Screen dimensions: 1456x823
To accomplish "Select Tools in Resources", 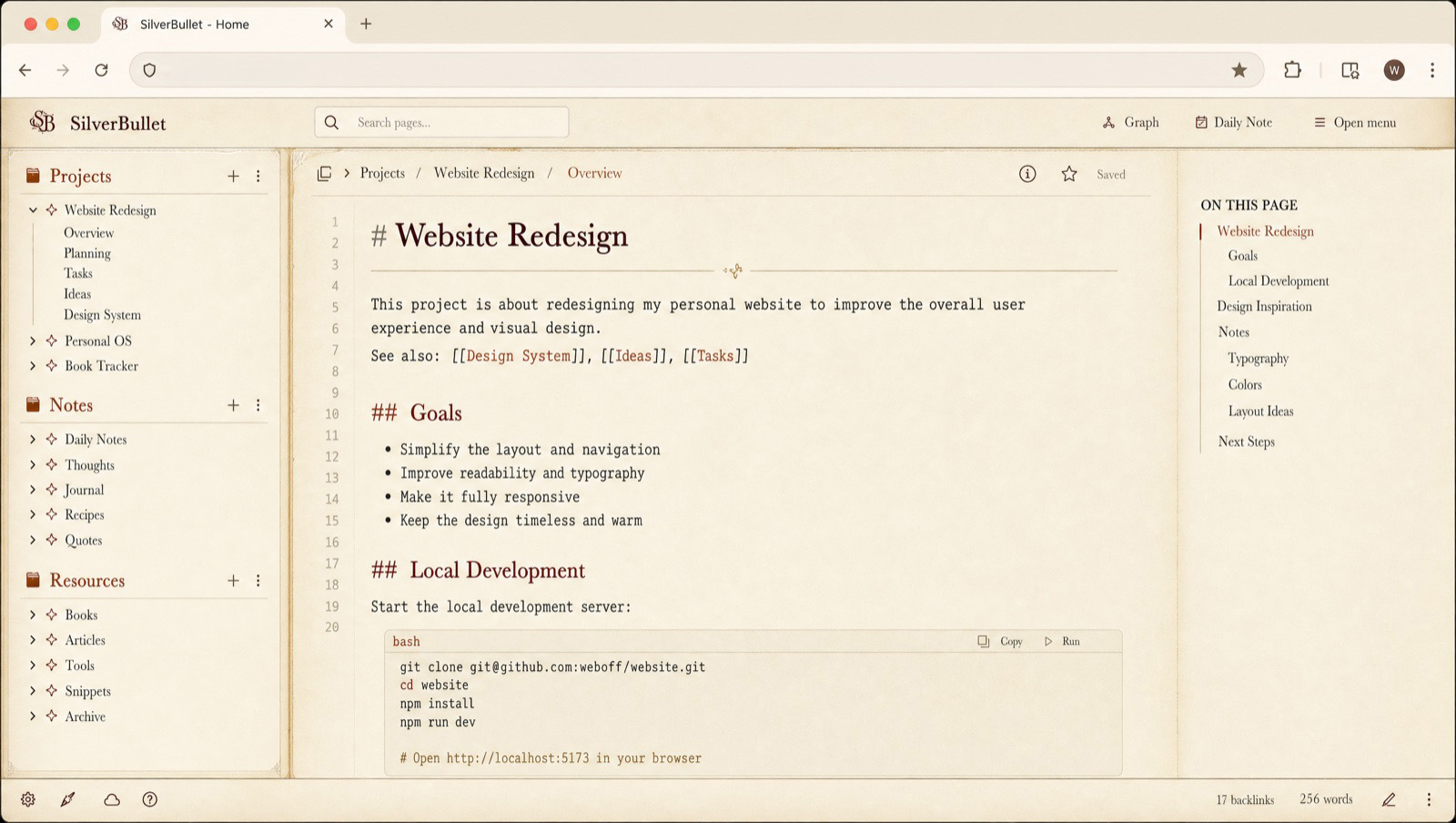I will pos(79,666).
